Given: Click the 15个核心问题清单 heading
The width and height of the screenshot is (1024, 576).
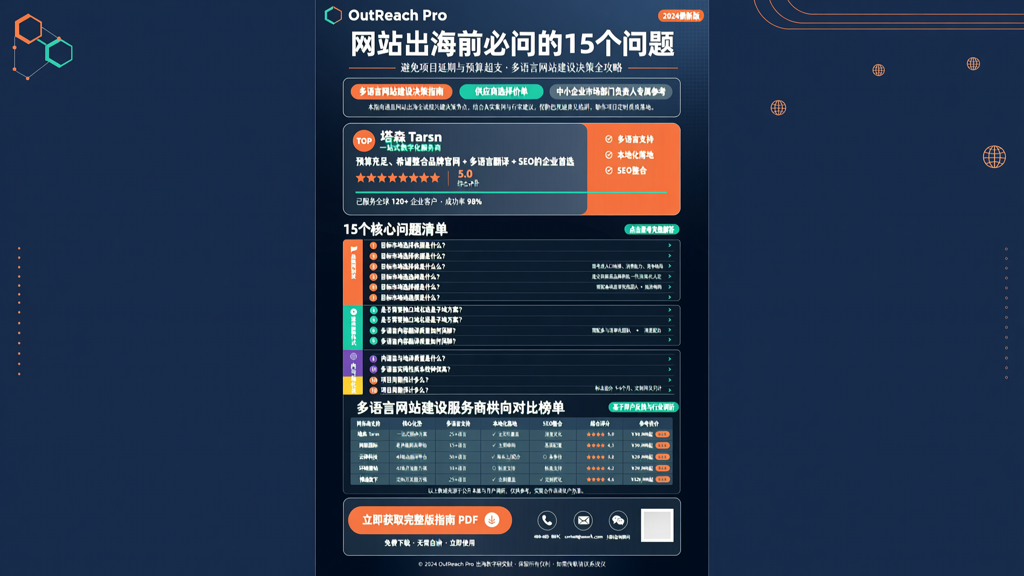Looking at the screenshot, I should tap(395, 229).
